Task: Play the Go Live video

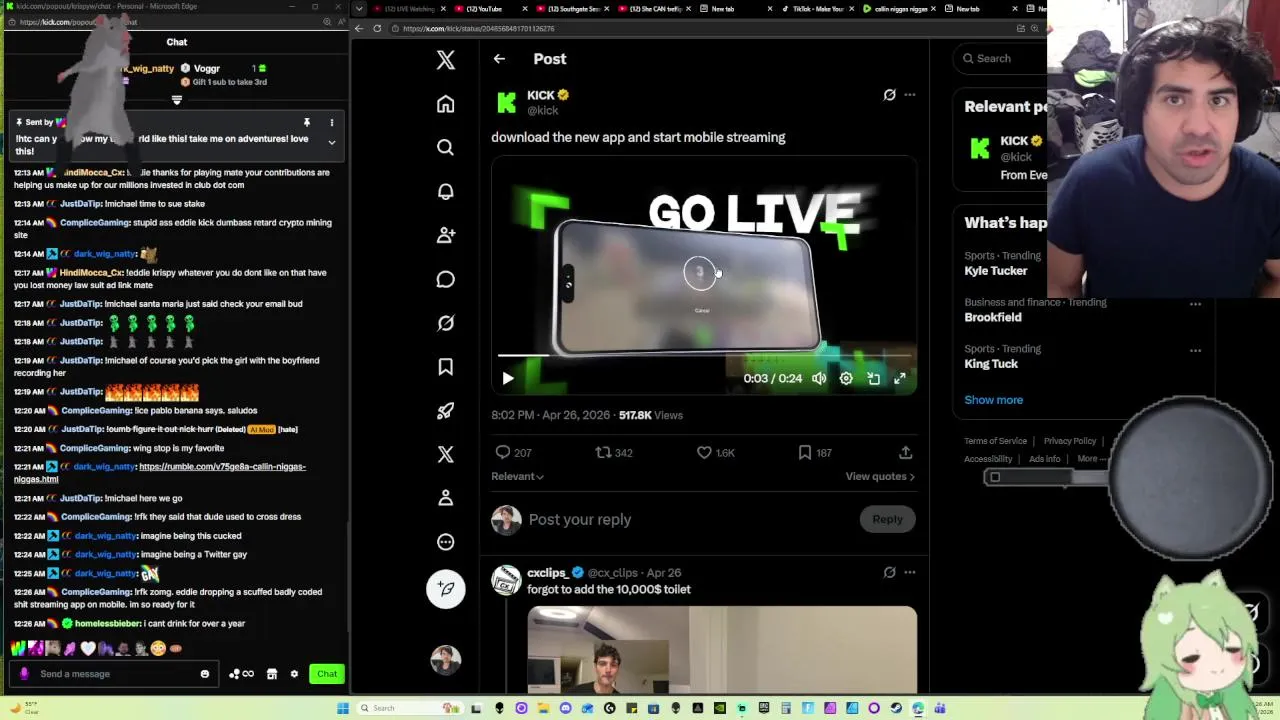Action: pyautogui.click(x=508, y=379)
